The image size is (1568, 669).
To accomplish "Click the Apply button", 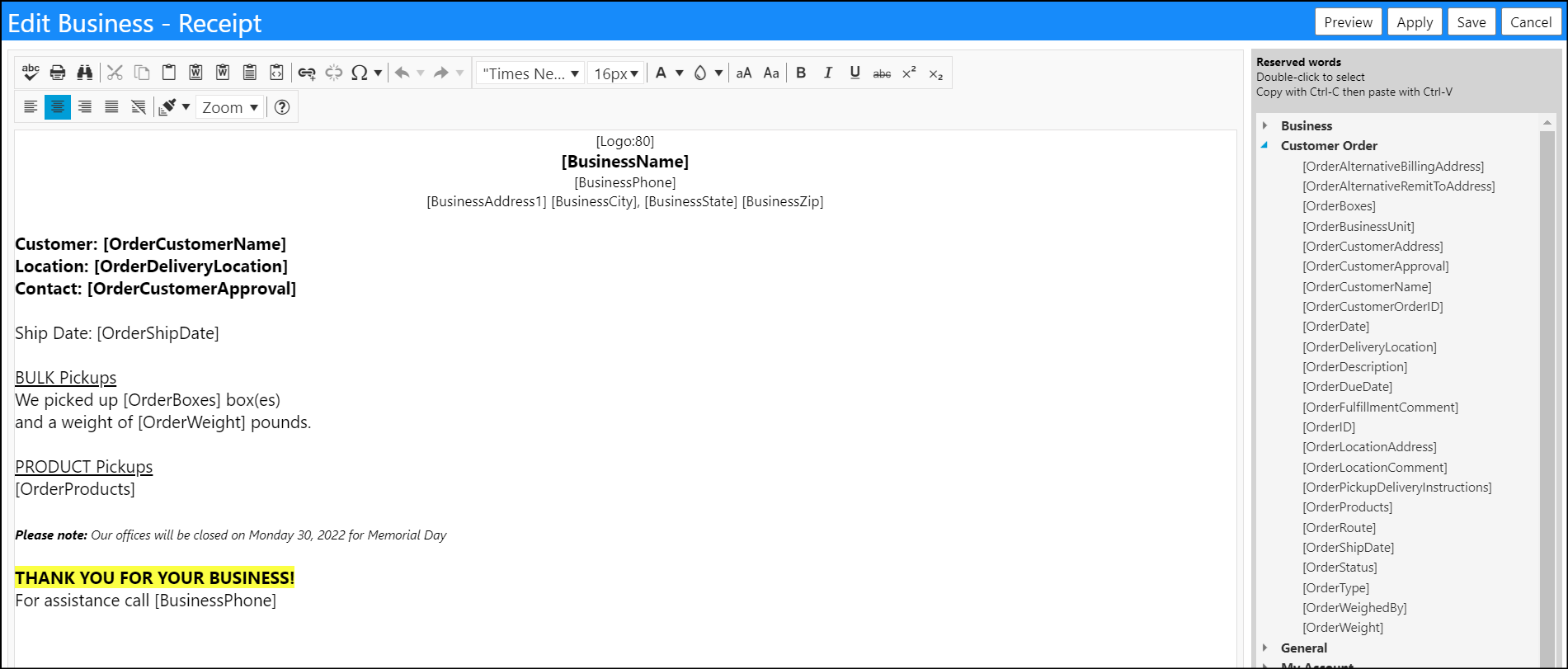I will pyautogui.click(x=1415, y=22).
